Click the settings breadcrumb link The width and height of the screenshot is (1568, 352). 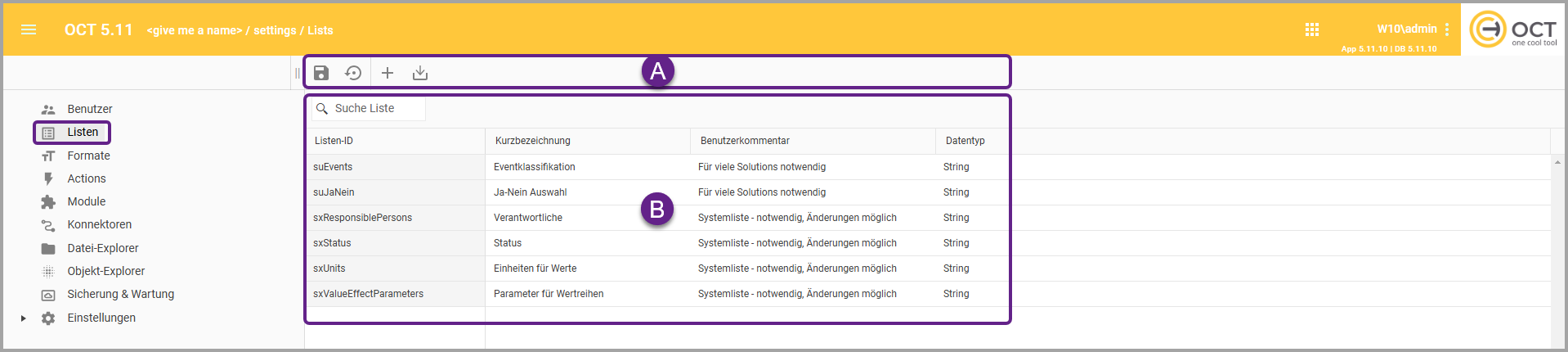click(x=275, y=30)
